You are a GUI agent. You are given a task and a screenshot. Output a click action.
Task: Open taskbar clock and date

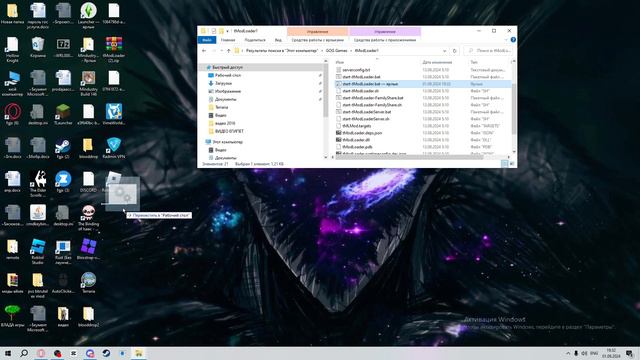pos(611,353)
